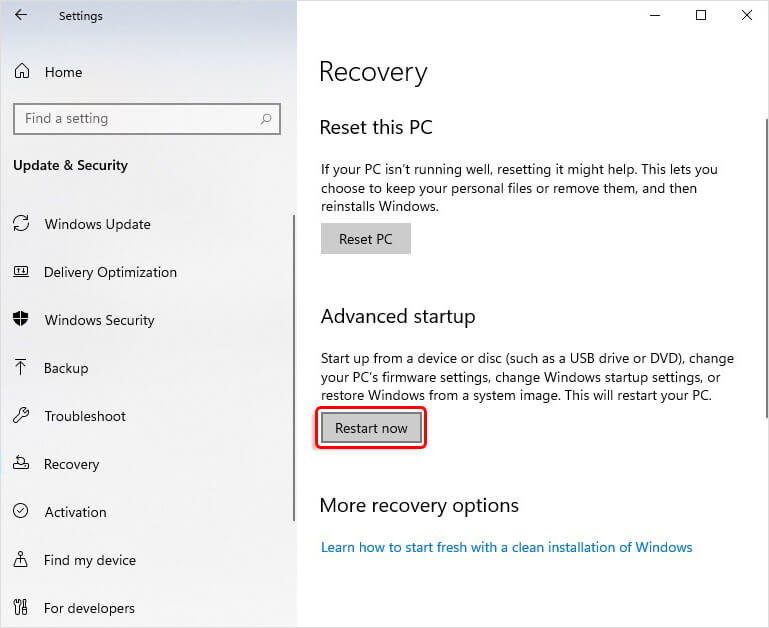Open the Home settings page

coord(63,72)
